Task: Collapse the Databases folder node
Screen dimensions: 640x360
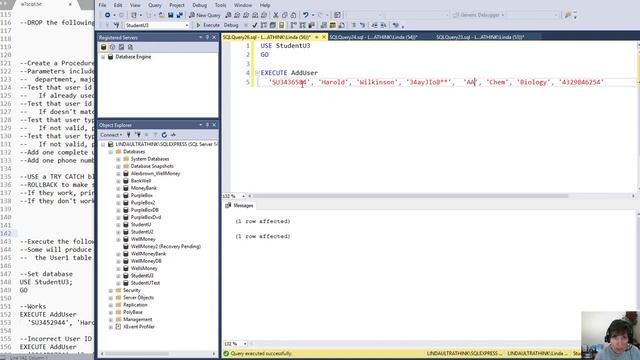Action: (x=111, y=151)
